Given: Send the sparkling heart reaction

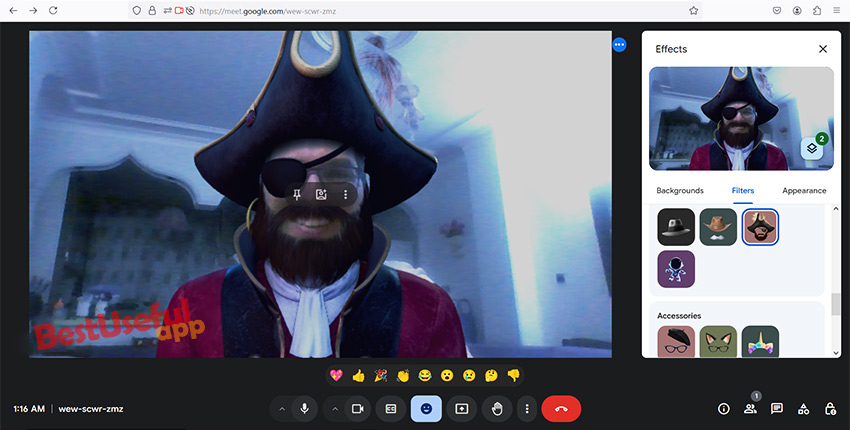Looking at the screenshot, I should click(x=336, y=375).
